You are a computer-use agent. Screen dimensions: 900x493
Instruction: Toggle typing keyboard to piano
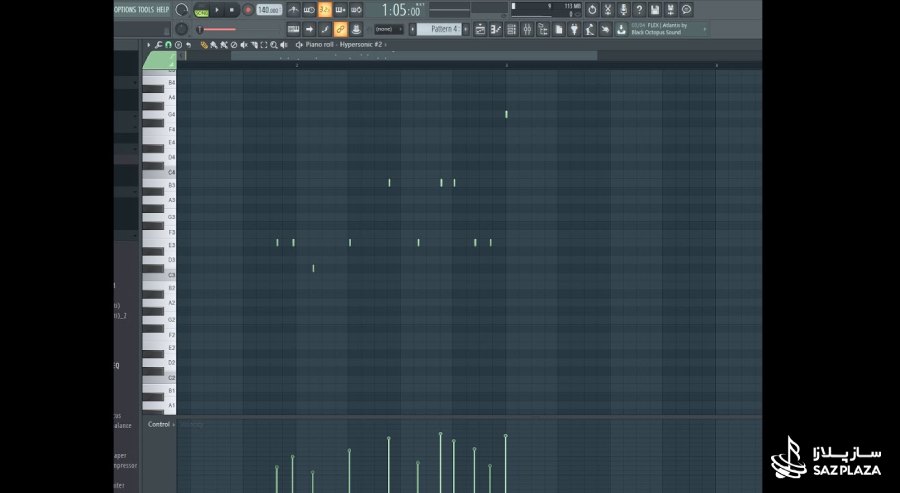coord(293,29)
